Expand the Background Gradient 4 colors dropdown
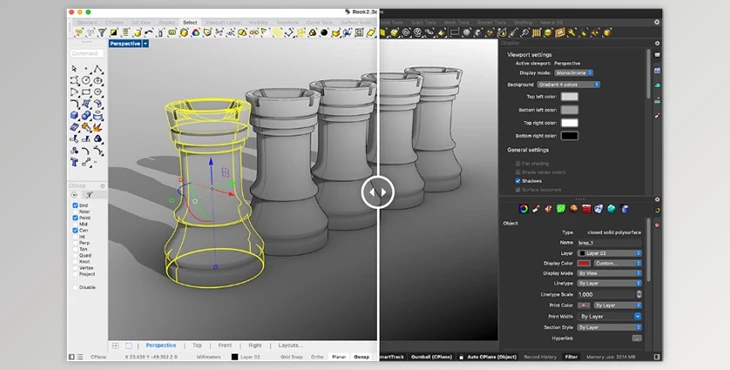 click(568, 85)
